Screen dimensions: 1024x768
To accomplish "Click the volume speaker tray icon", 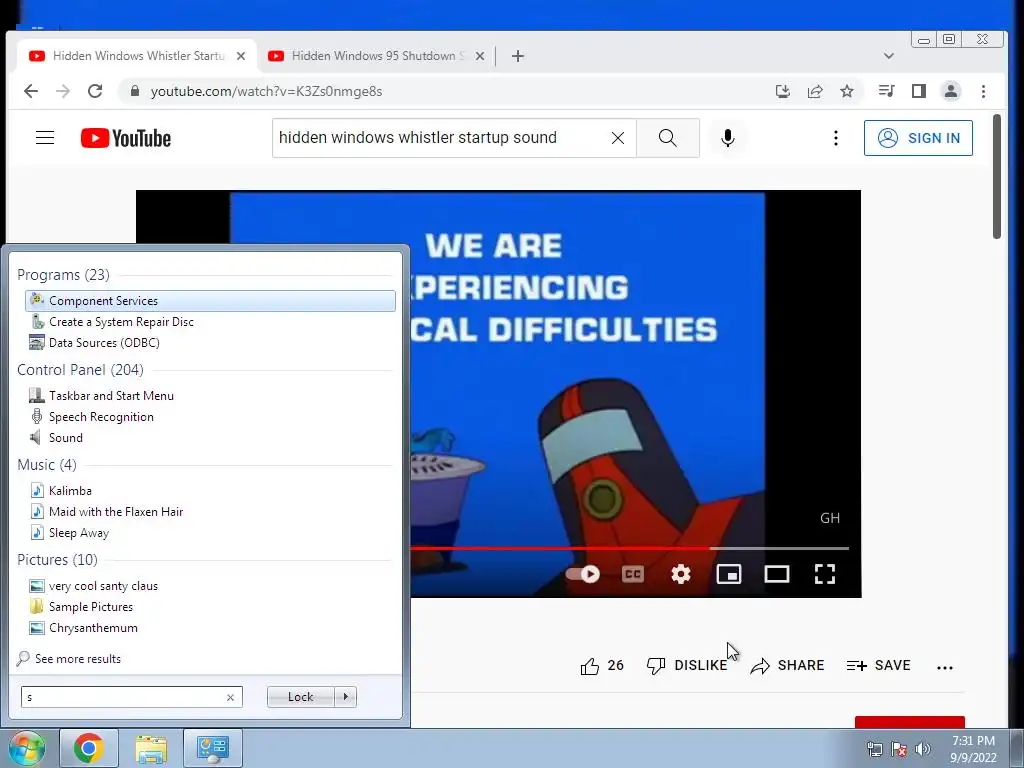I will (x=923, y=749).
